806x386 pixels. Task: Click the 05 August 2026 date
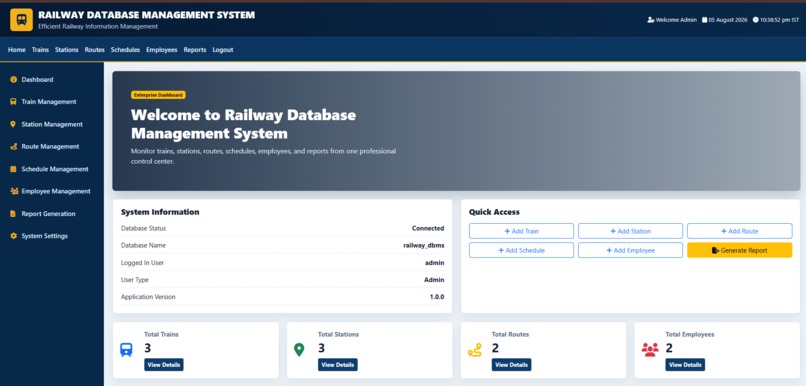[728, 20]
